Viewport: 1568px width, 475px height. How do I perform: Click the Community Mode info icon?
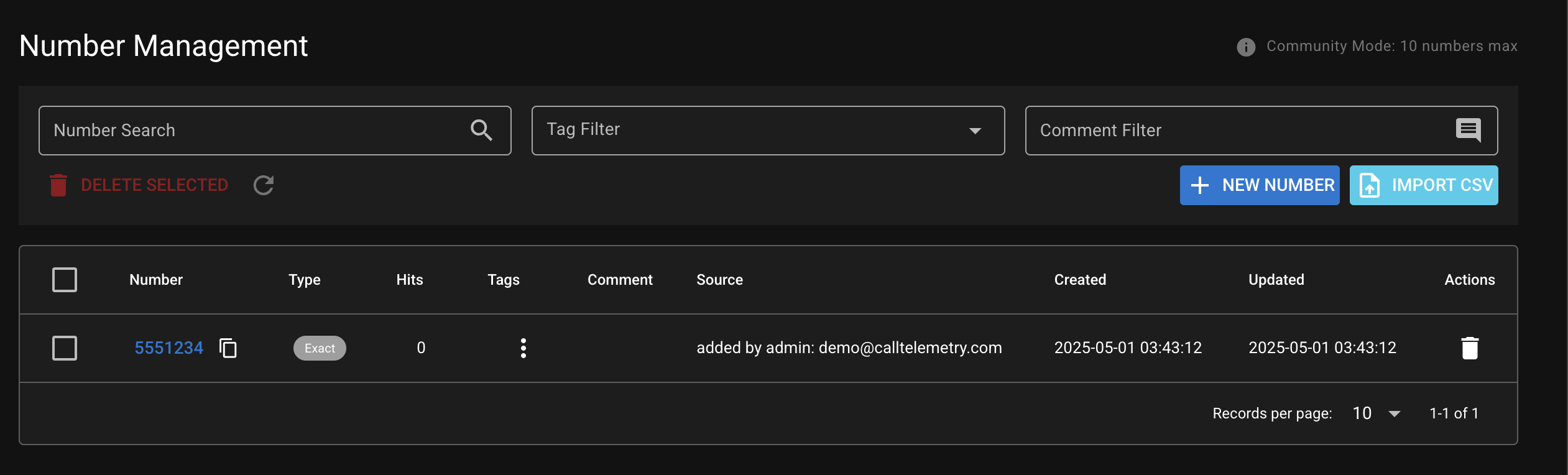coord(1246,47)
